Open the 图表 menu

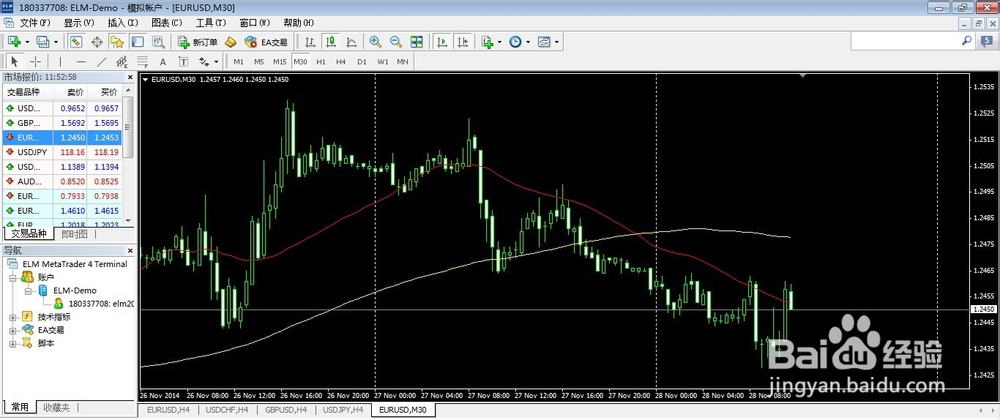166,23
